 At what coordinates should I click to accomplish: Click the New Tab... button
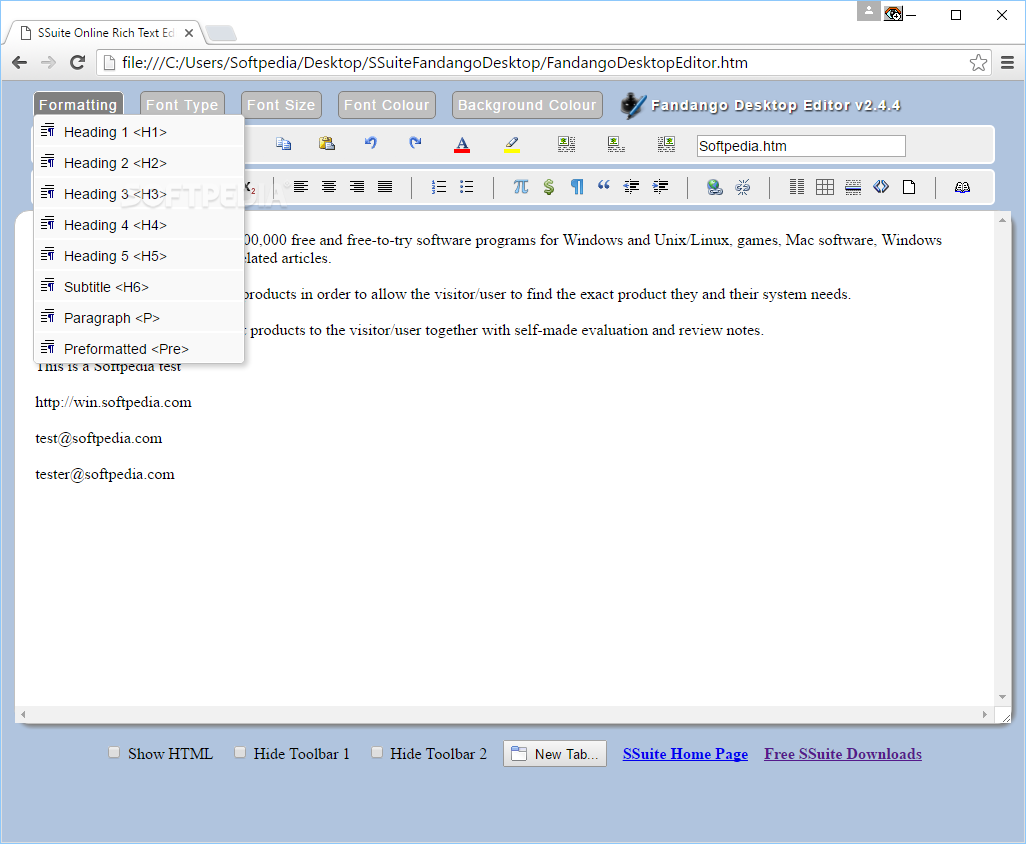(555, 754)
